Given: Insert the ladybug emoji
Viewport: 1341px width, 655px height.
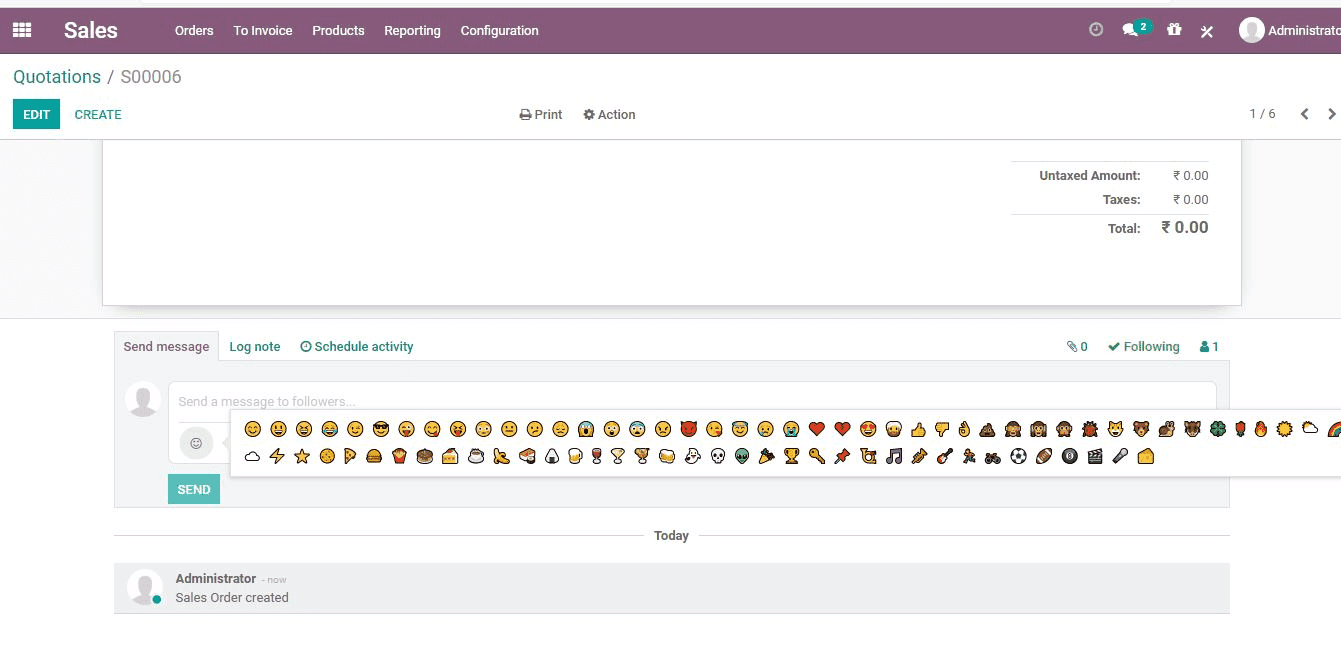Looking at the screenshot, I should (x=1090, y=429).
